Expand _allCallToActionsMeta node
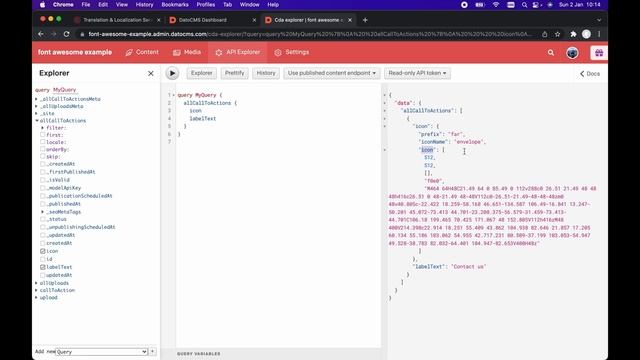The image size is (640, 360). 36,99
